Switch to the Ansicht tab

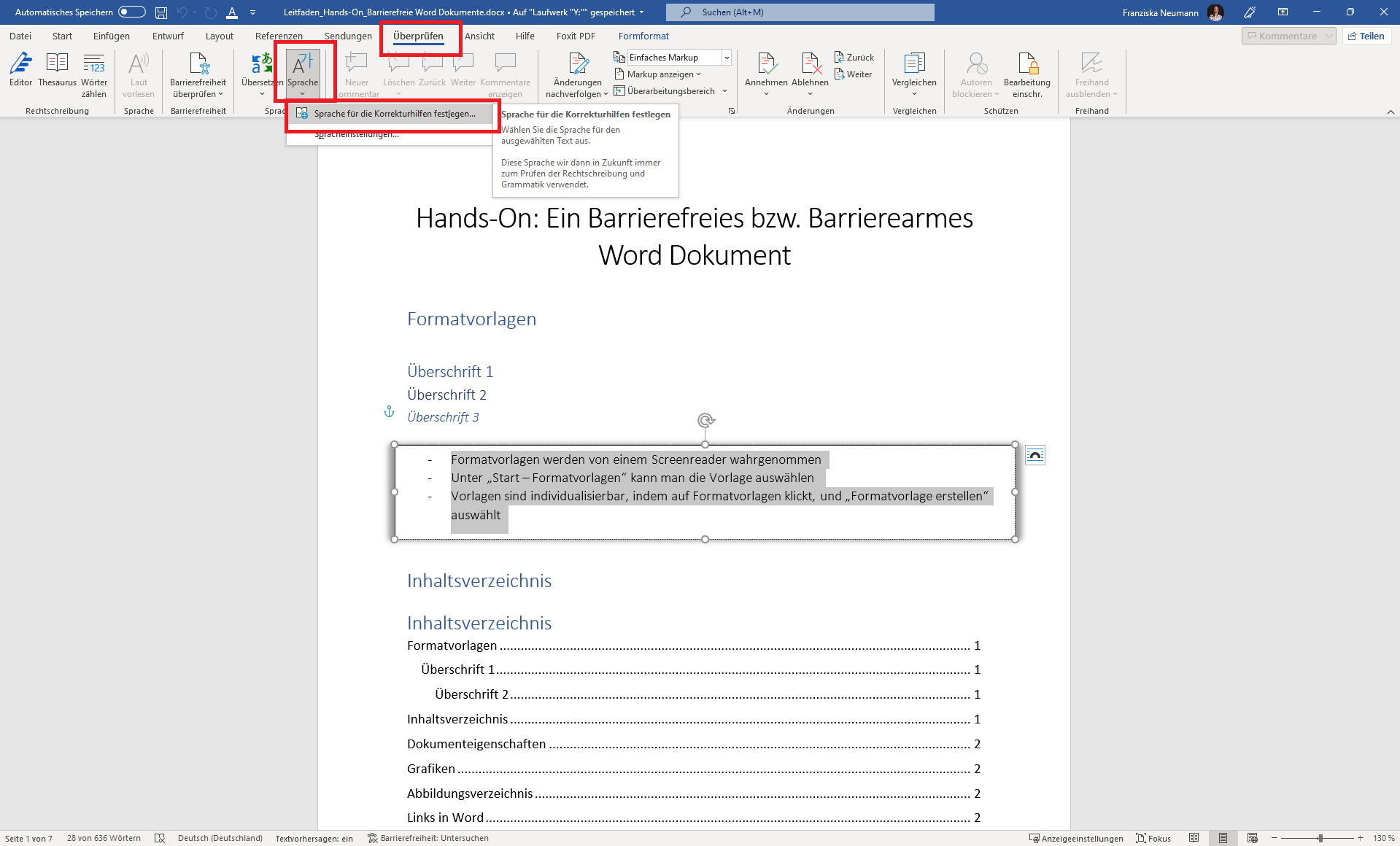point(479,36)
